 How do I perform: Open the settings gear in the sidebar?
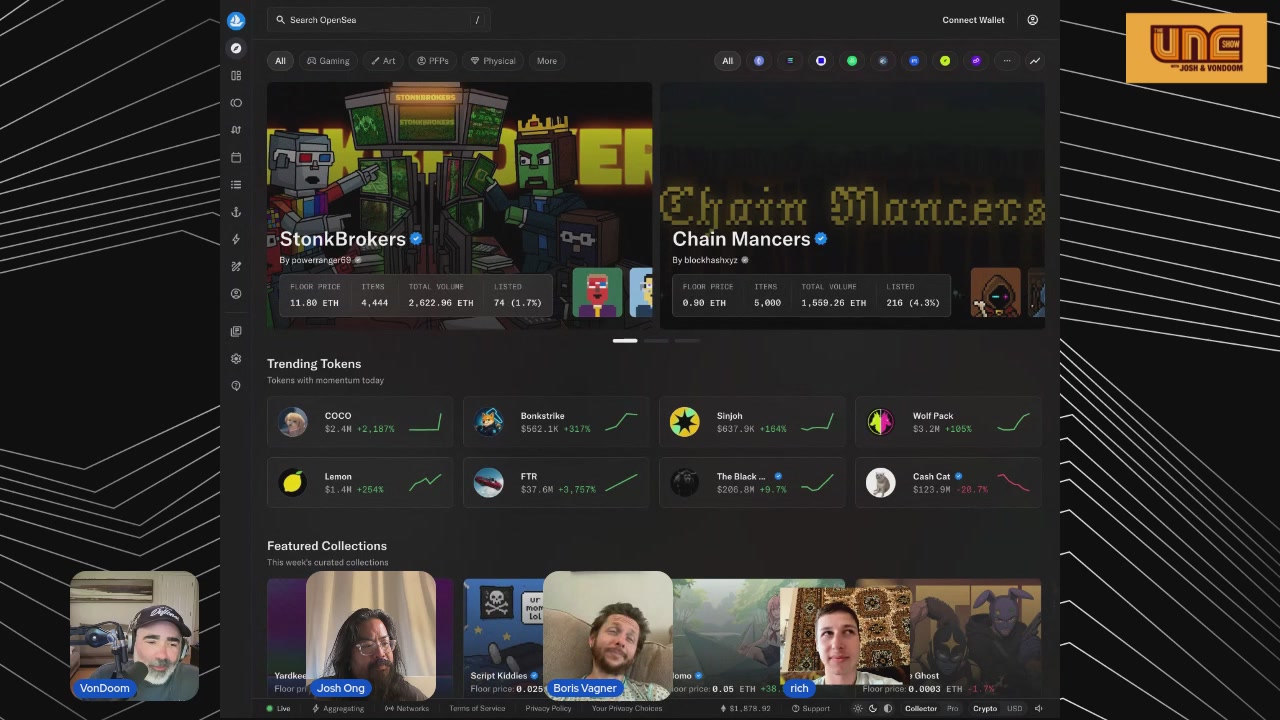click(236, 358)
